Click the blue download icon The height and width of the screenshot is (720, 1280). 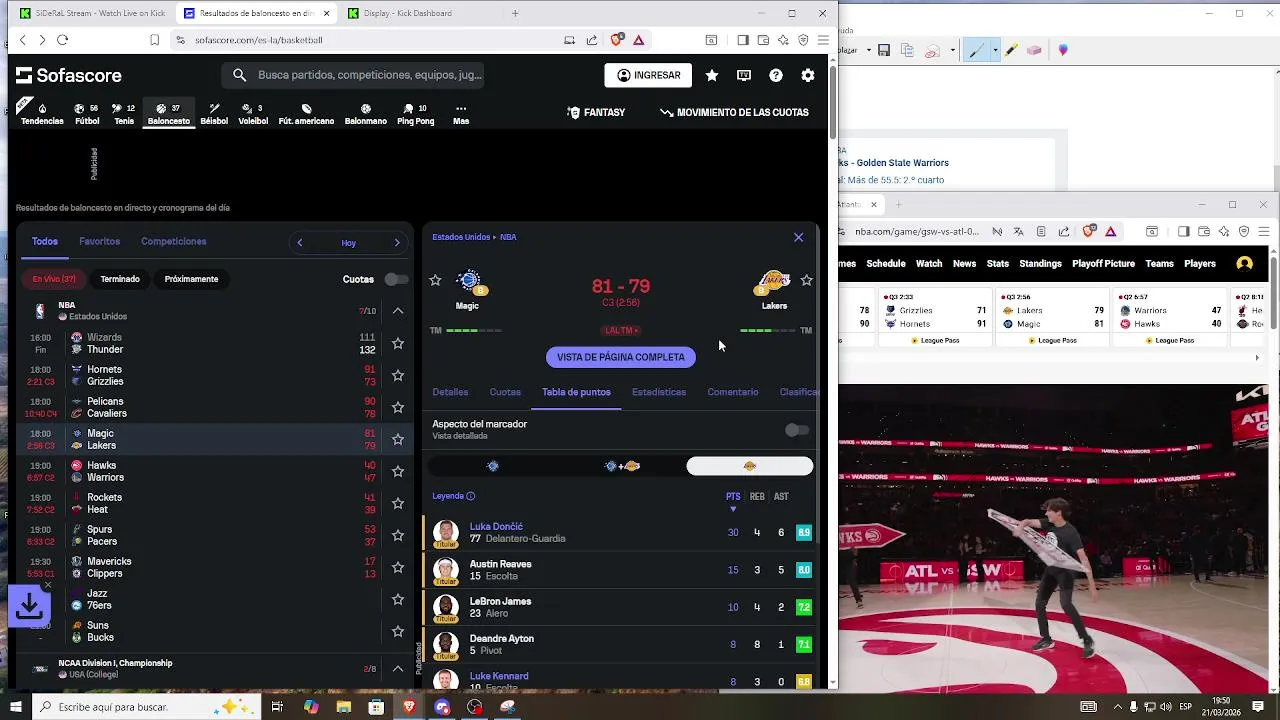30,606
